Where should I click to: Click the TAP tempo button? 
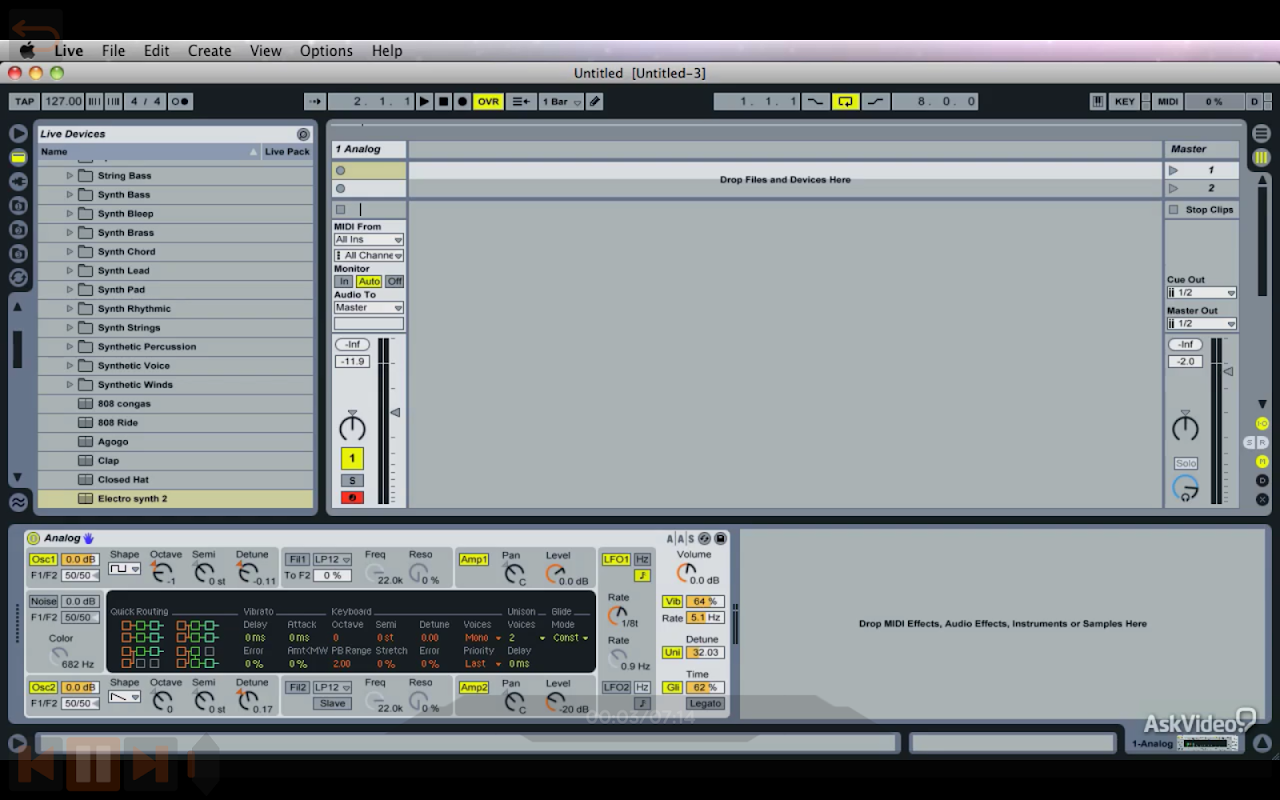click(x=24, y=101)
